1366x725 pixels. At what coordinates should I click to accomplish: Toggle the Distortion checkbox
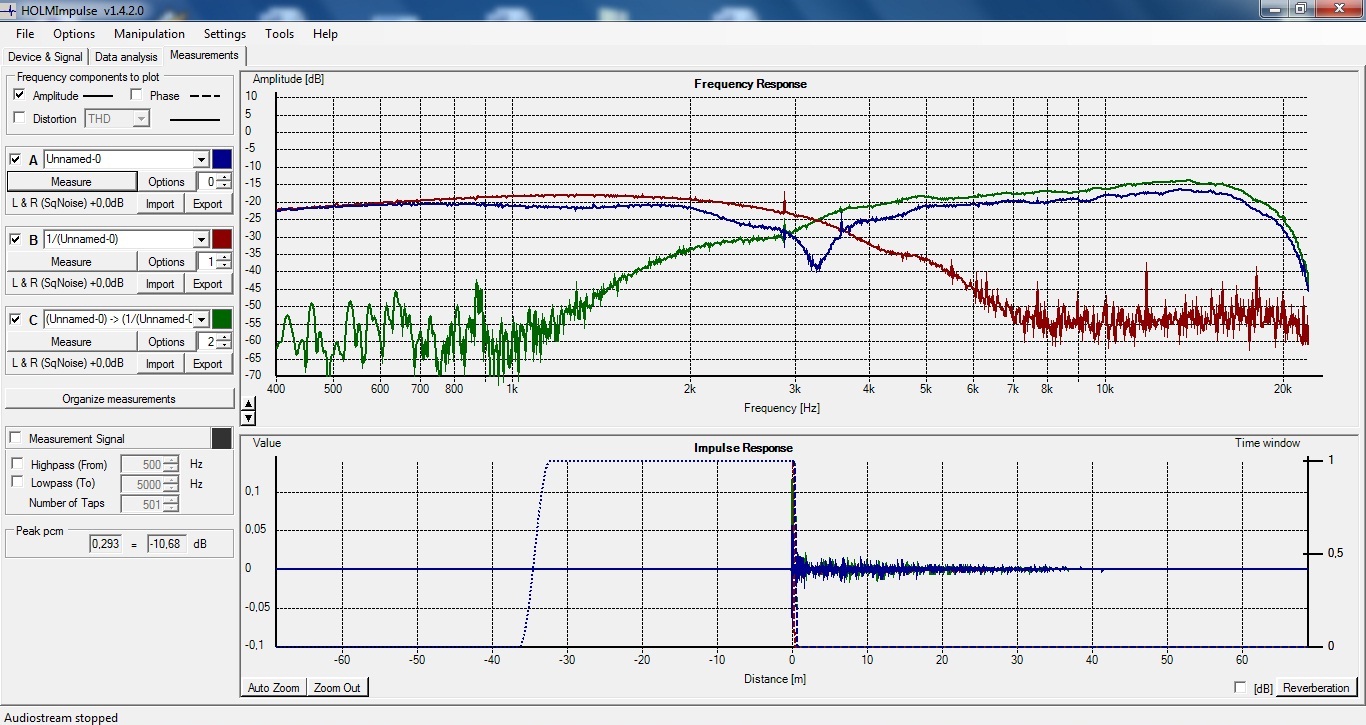tap(20, 118)
